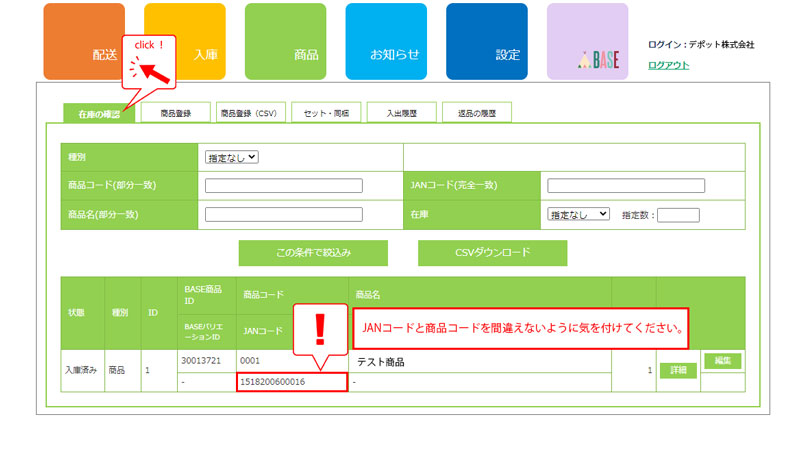Switch to the 商品登録 tab
This screenshot has height=455, width=800.
point(176,114)
